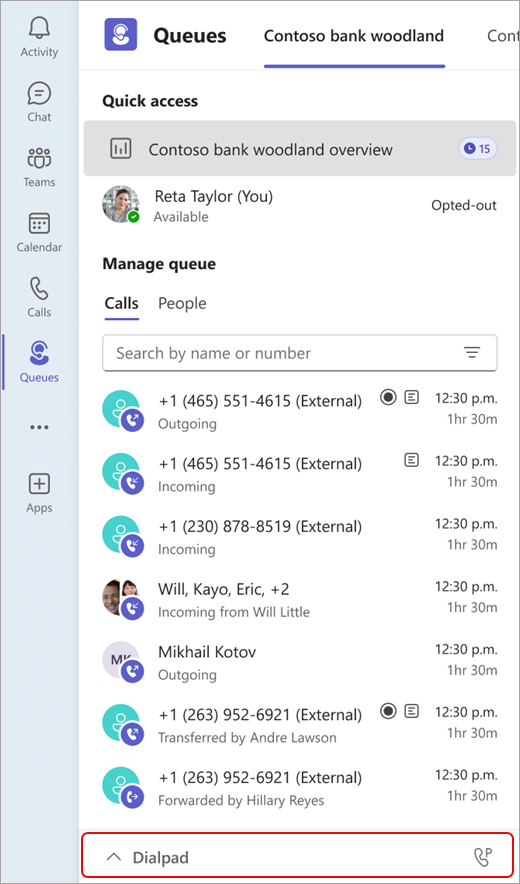Click the Available status under Reta Taylor
This screenshot has width=520, height=884.
tap(181, 217)
